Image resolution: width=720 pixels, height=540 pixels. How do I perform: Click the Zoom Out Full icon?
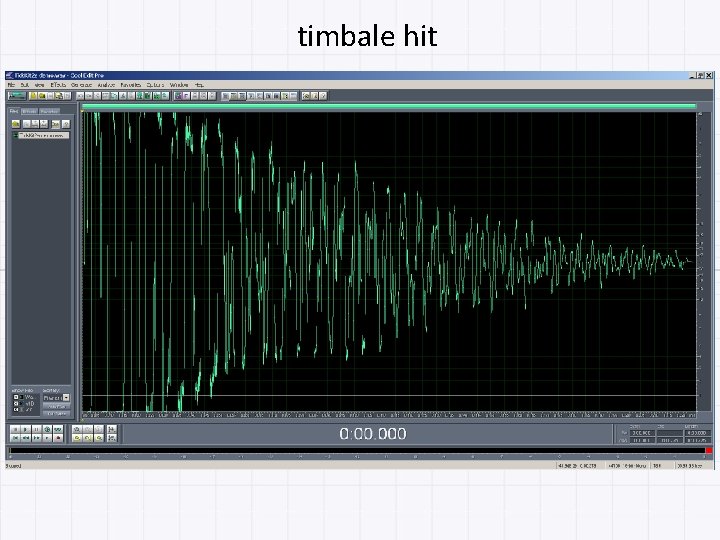[x=99, y=429]
